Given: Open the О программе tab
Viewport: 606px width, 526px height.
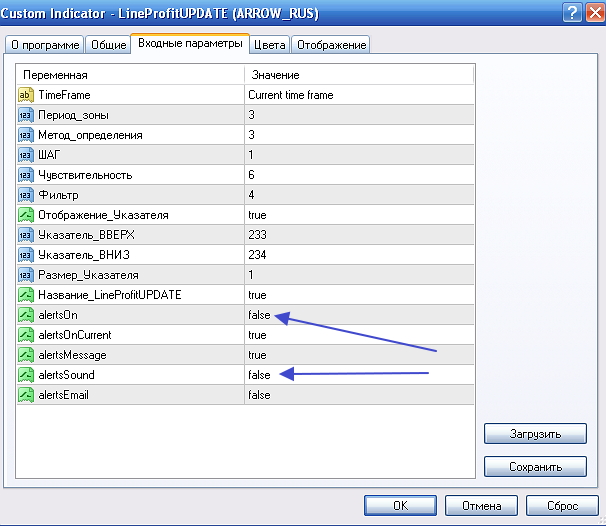Looking at the screenshot, I should click(x=44, y=45).
